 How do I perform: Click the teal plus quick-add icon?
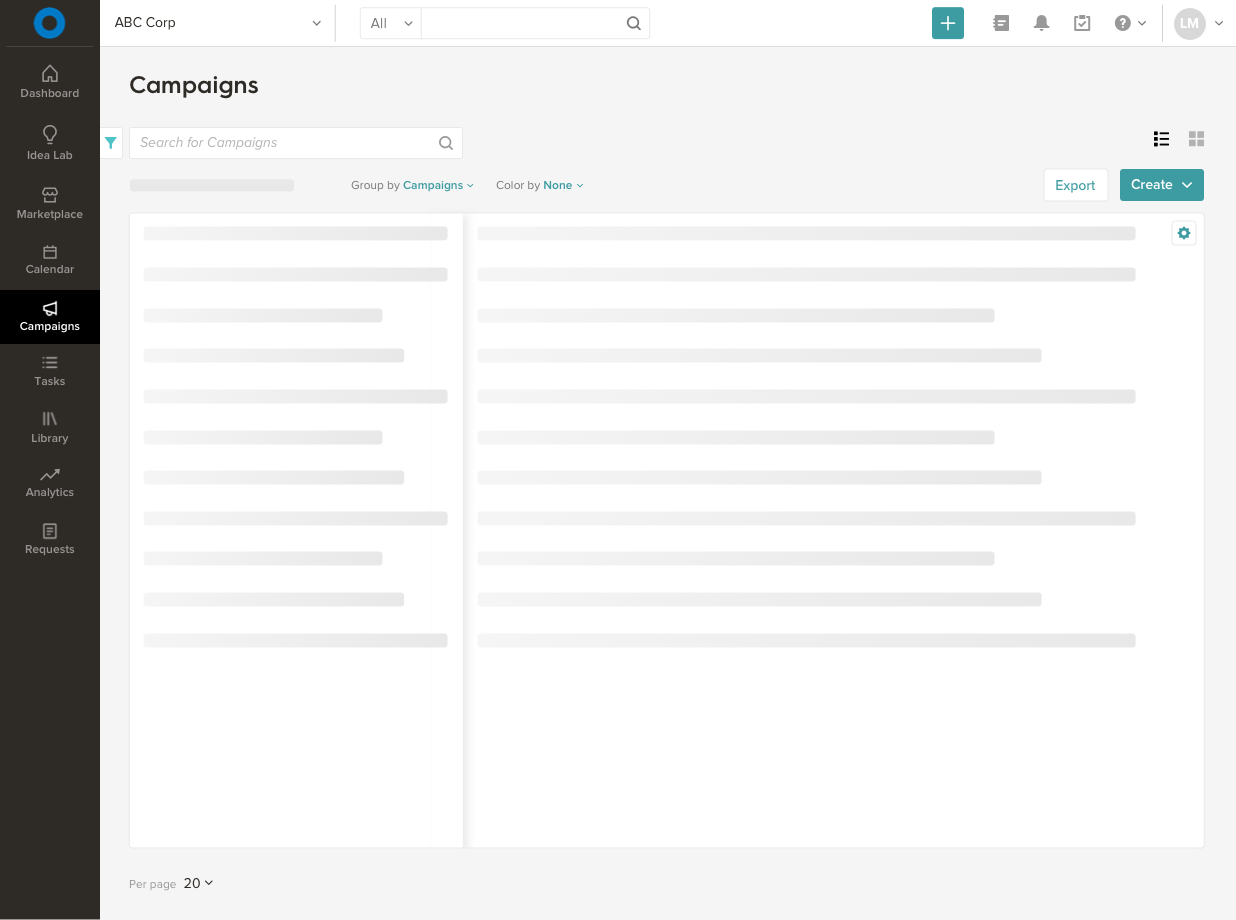coord(947,23)
